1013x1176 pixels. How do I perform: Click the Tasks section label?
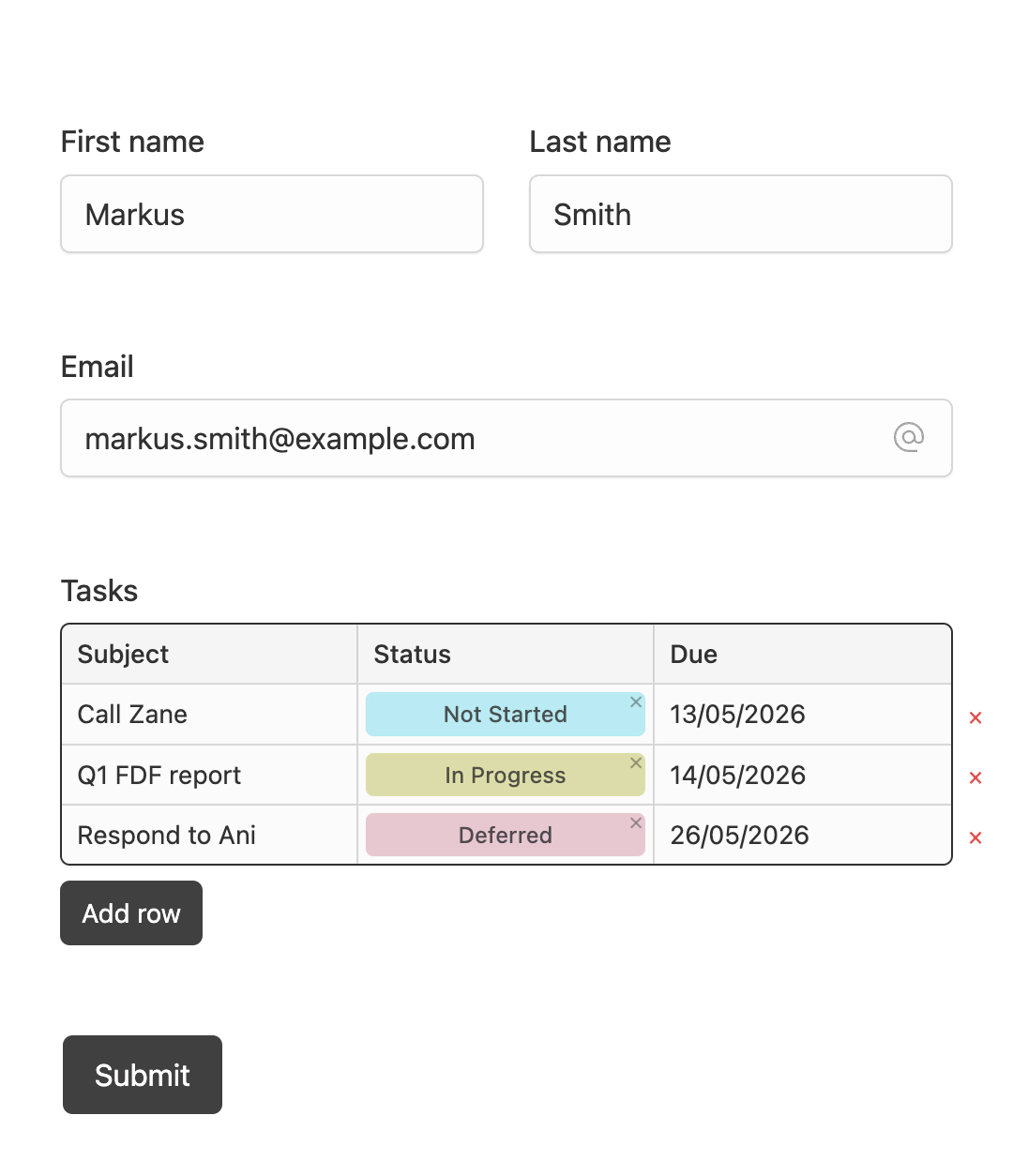tap(99, 591)
